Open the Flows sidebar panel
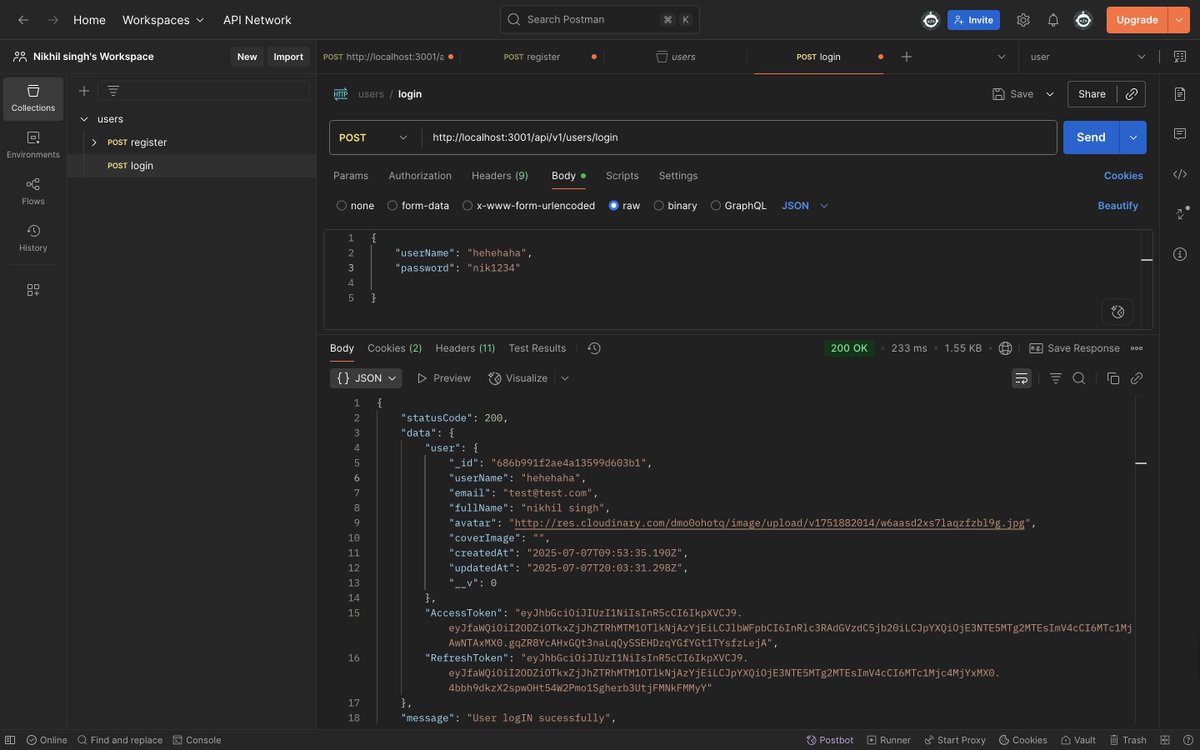Image resolution: width=1200 pixels, height=750 pixels. [33, 191]
